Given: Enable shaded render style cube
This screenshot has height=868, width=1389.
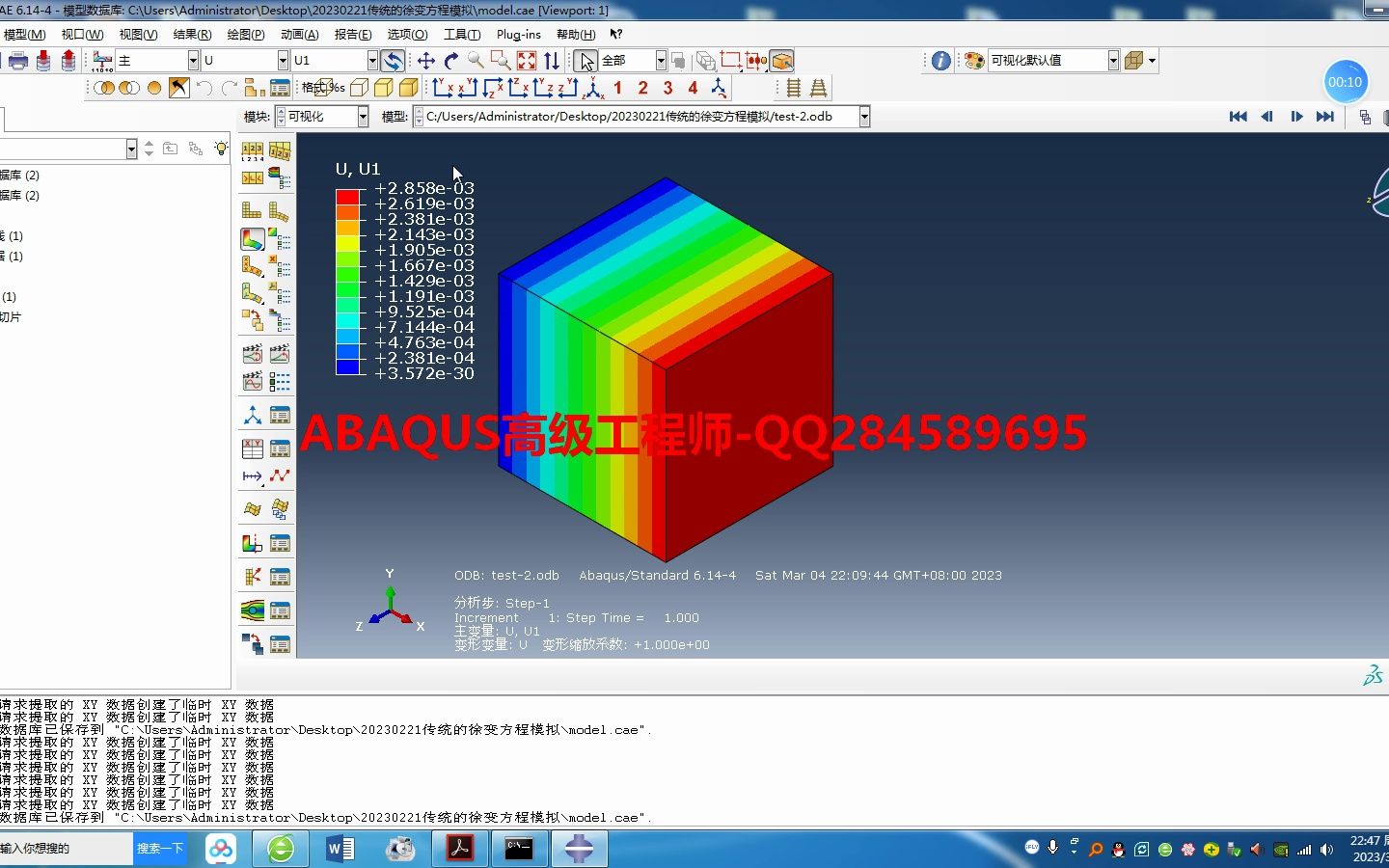Looking at the screenshot, I should (408, 88).
